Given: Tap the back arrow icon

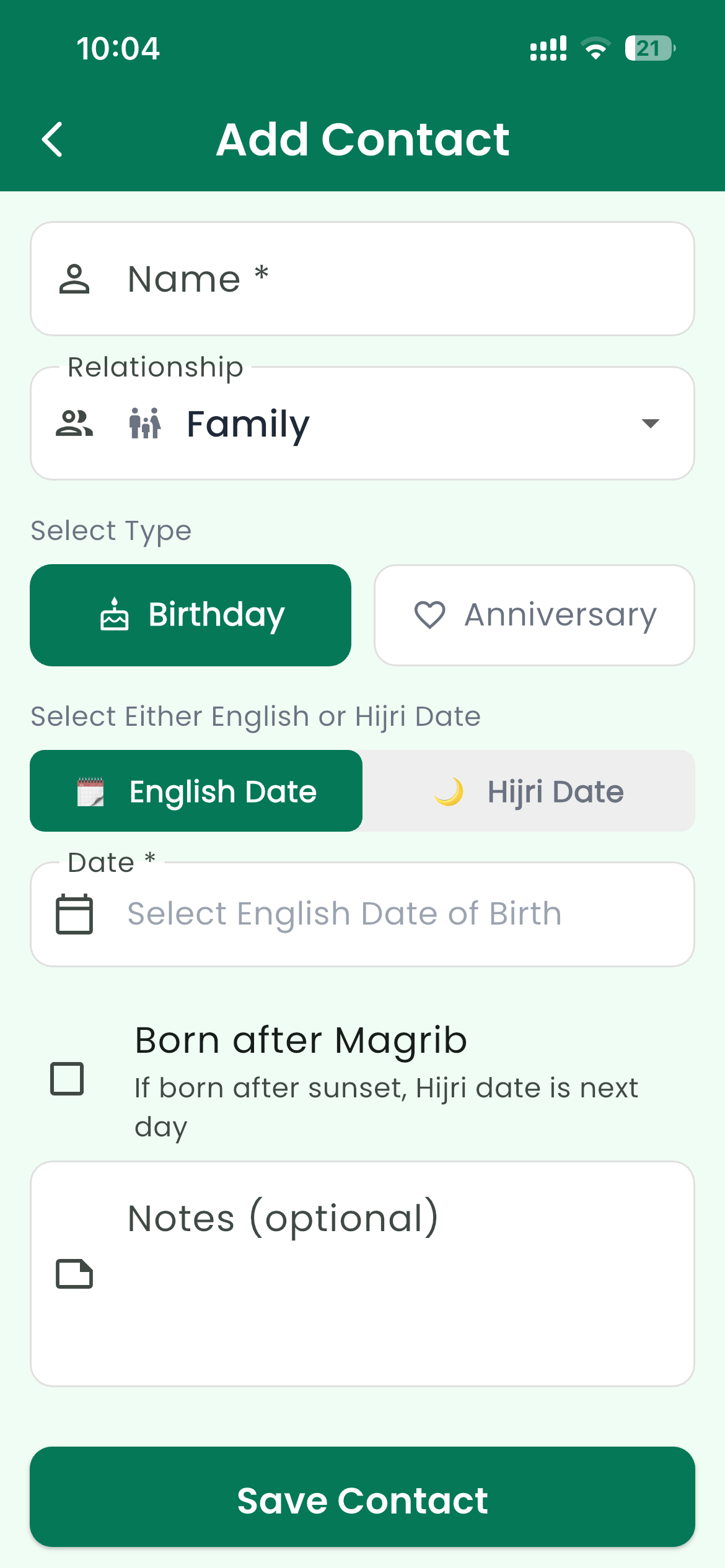Looking at the screenshot, I should pos(53,139).
